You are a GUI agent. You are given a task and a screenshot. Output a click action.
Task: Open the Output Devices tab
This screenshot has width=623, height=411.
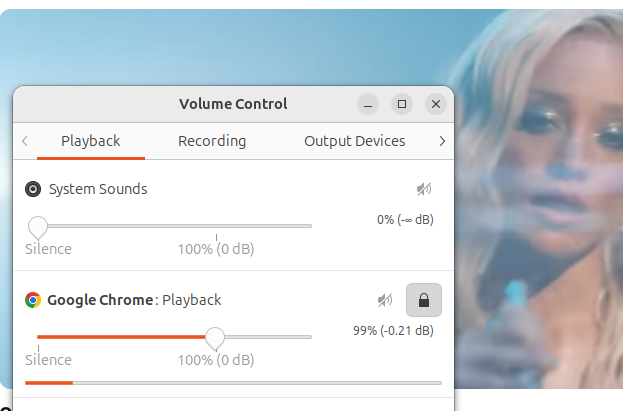[x=354, y=141]
